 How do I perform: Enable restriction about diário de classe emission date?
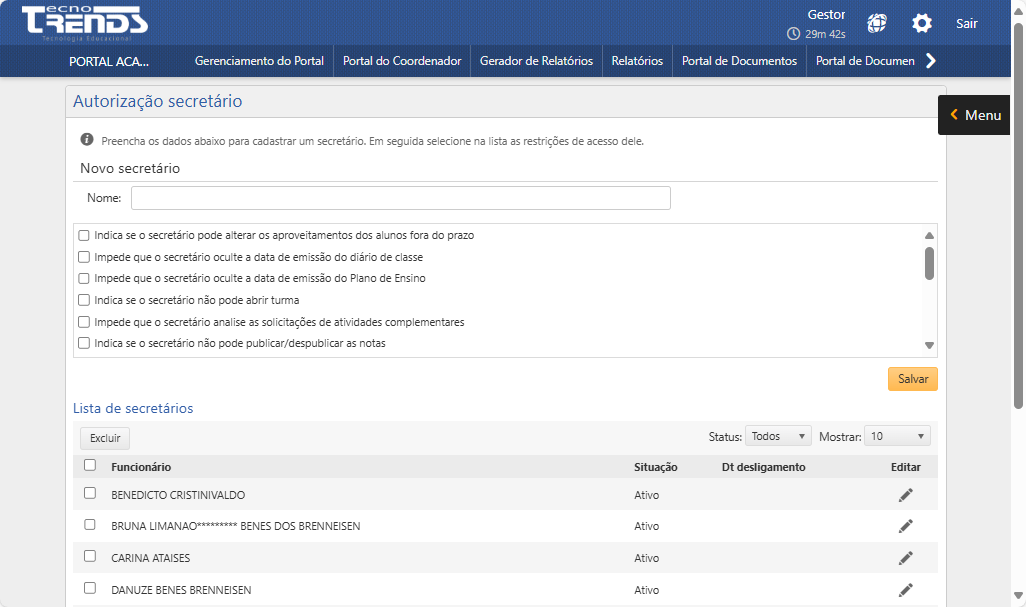(84, 257)
